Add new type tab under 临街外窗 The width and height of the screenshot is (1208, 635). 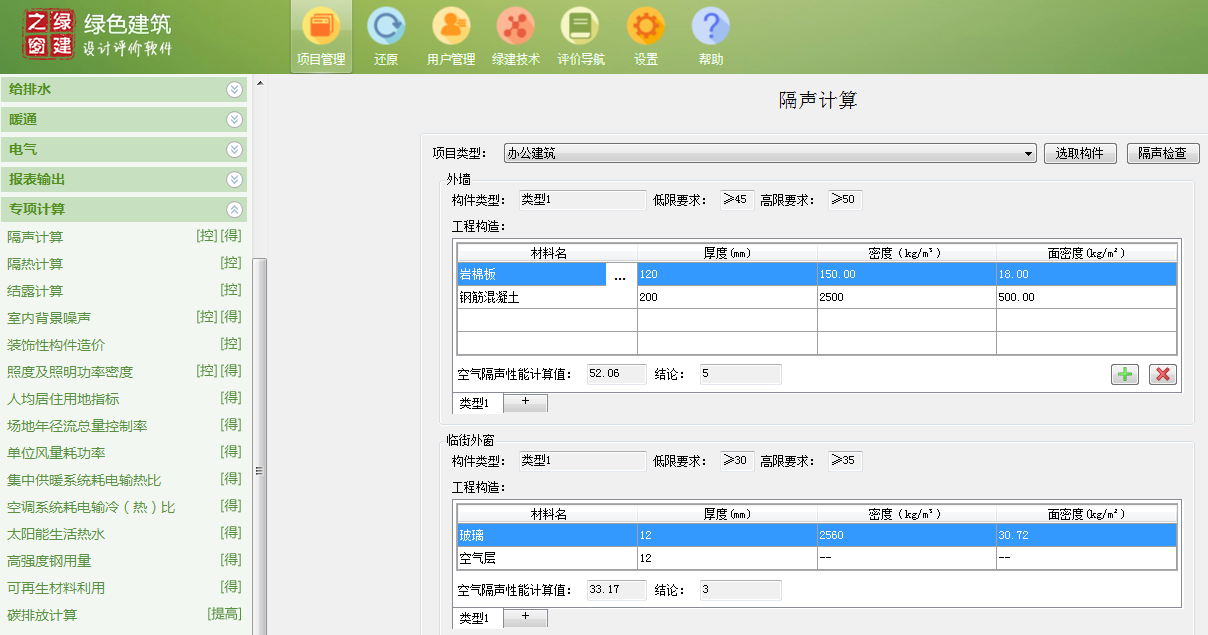525,617
